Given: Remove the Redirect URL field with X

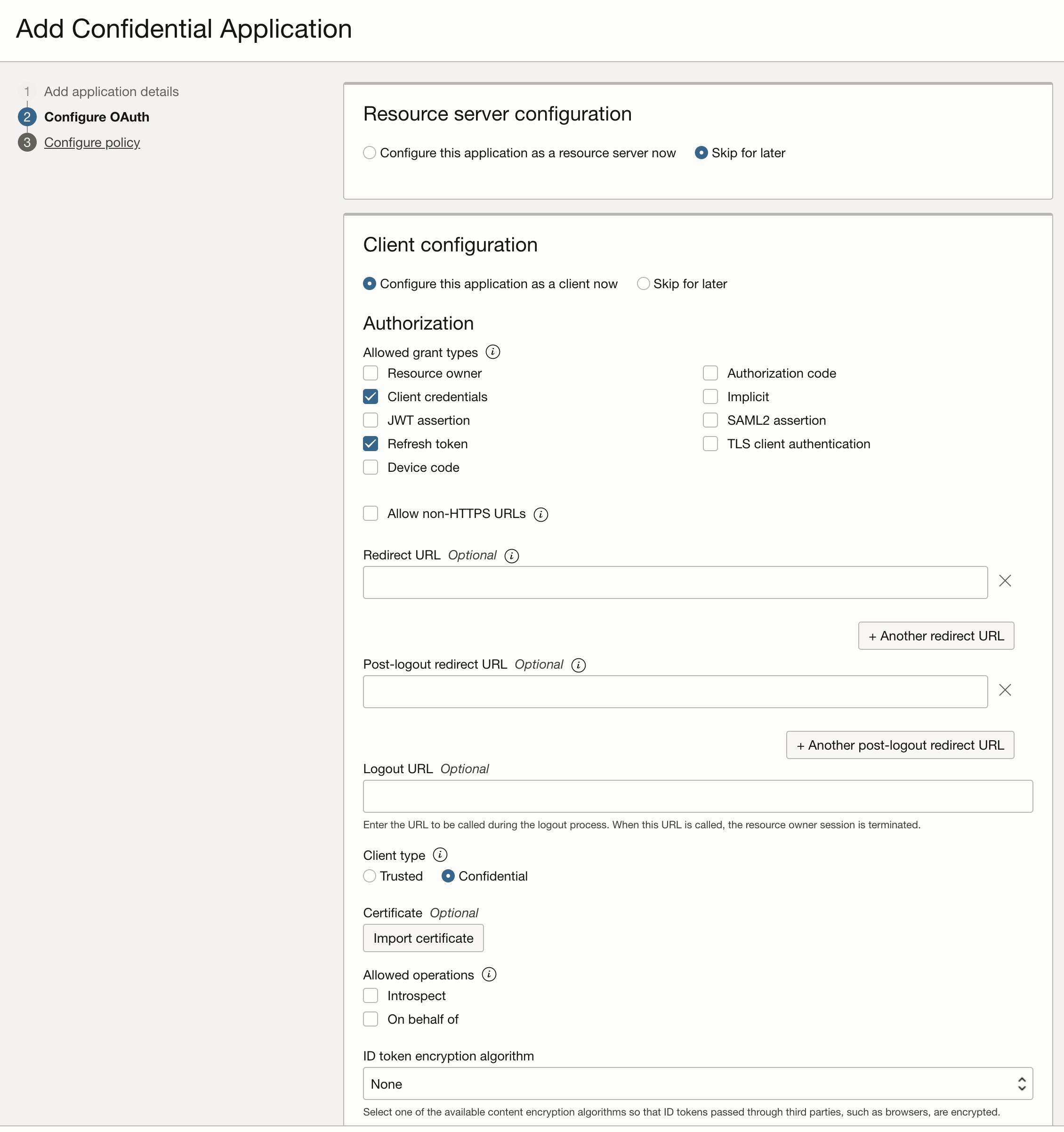Looking at the screenshot, I should click(1005, 581).
